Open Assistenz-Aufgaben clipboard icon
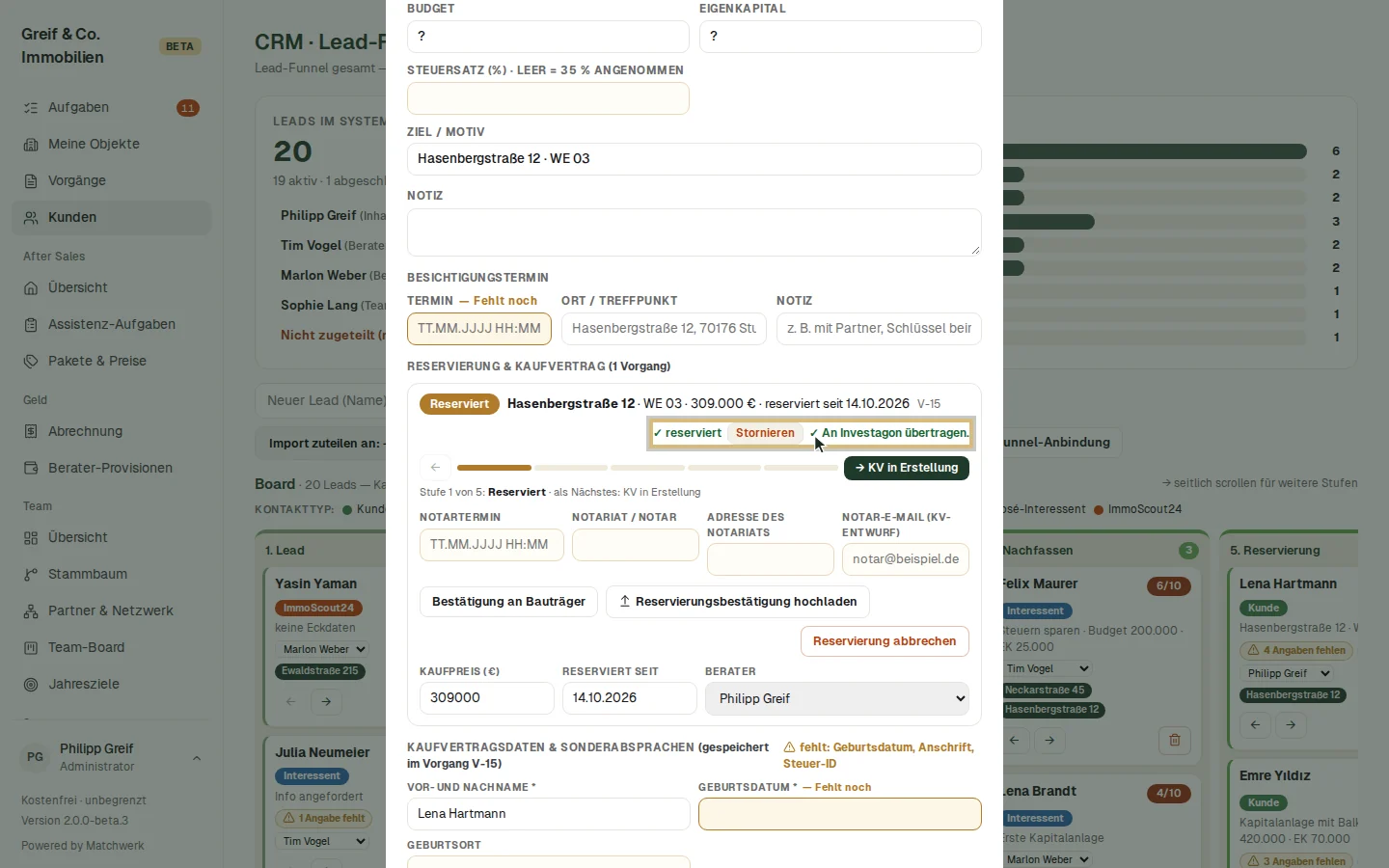1389x868 pixels. pos(31,325)
